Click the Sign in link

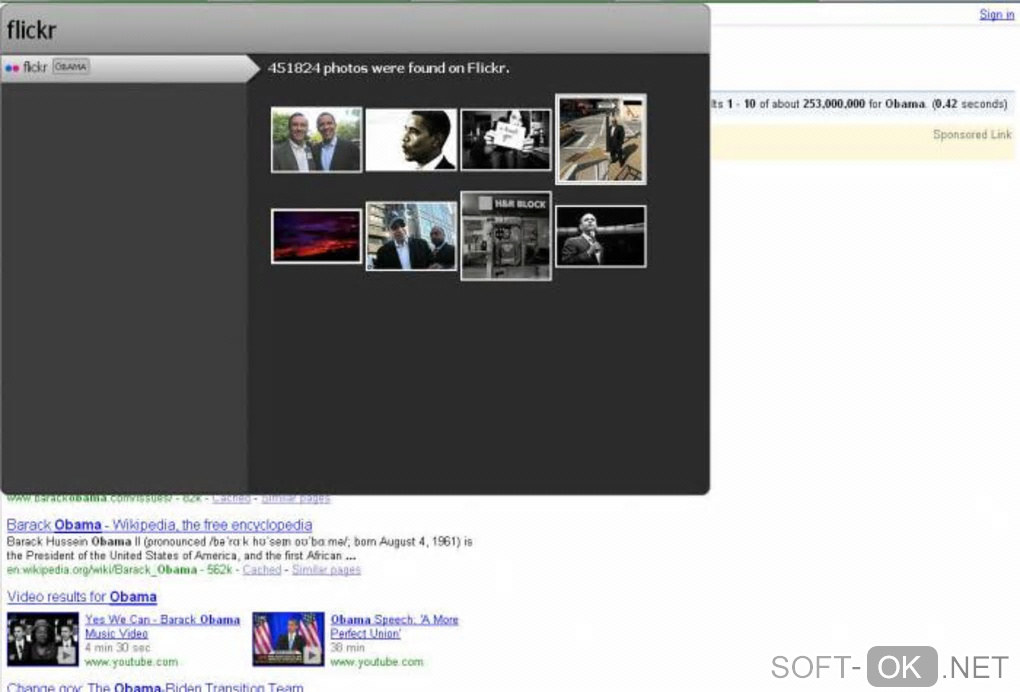coord(997,14)
